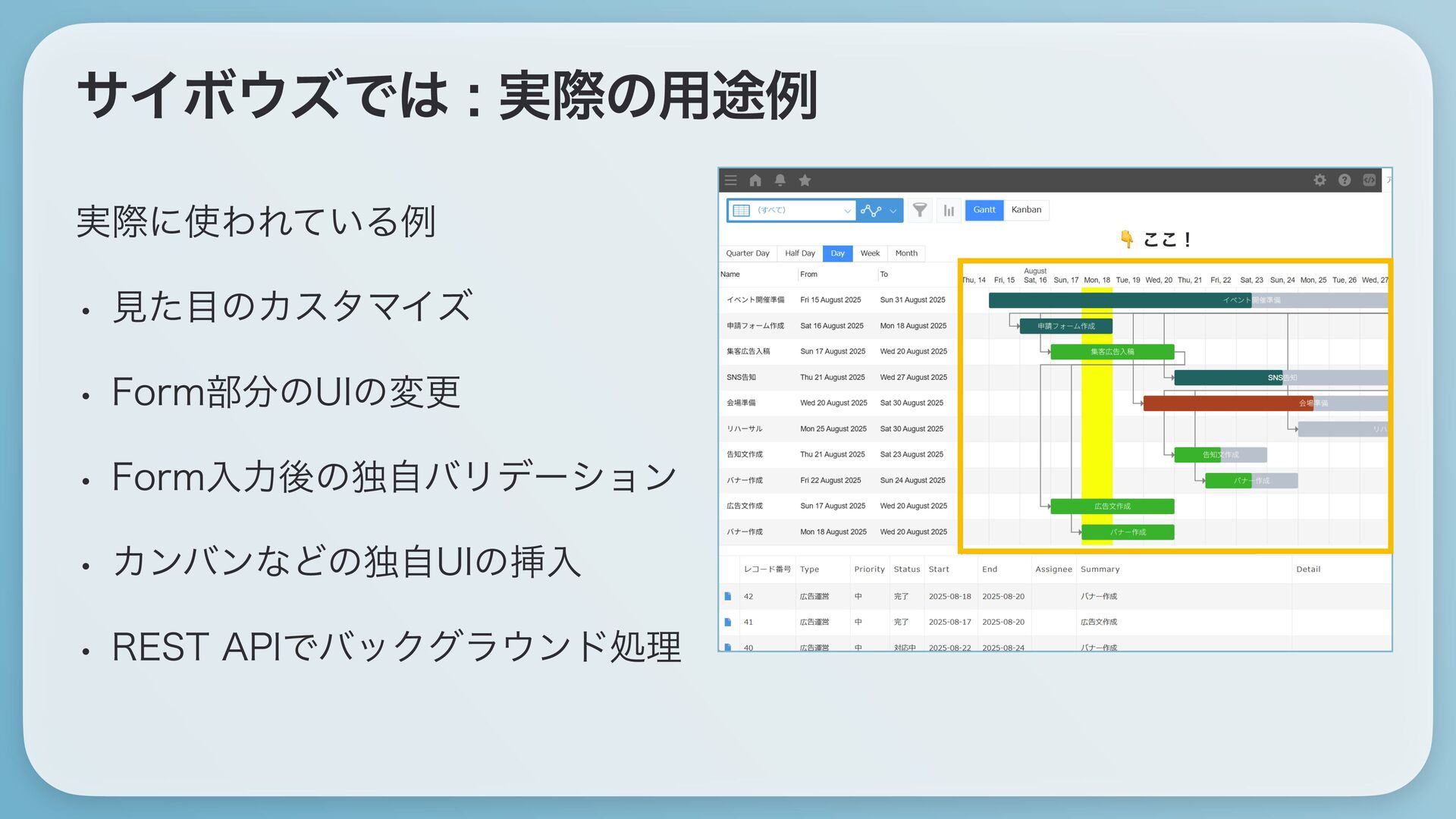This screenshot has width=1456, height=819.
Task: Expand the graph line chart dropdown arrow
Action: click(893, 211)
